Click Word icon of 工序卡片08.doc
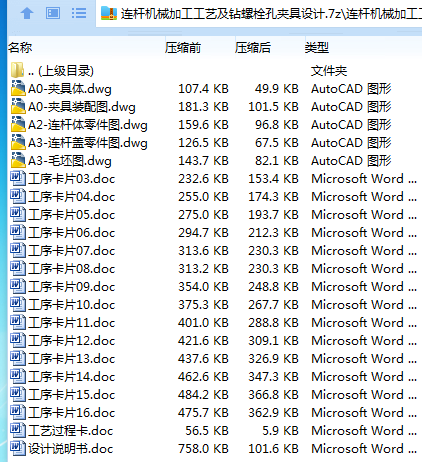 click(18, 268)
